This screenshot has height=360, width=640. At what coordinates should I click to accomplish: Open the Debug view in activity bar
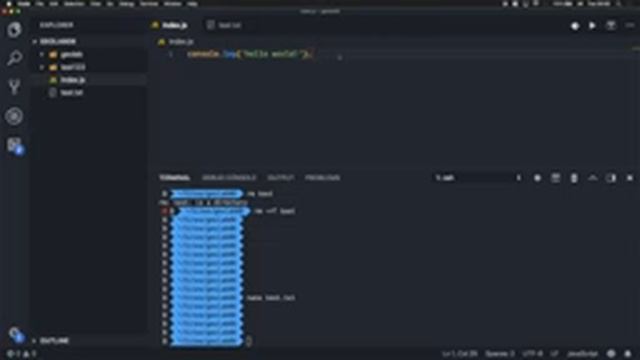(14, 116)
